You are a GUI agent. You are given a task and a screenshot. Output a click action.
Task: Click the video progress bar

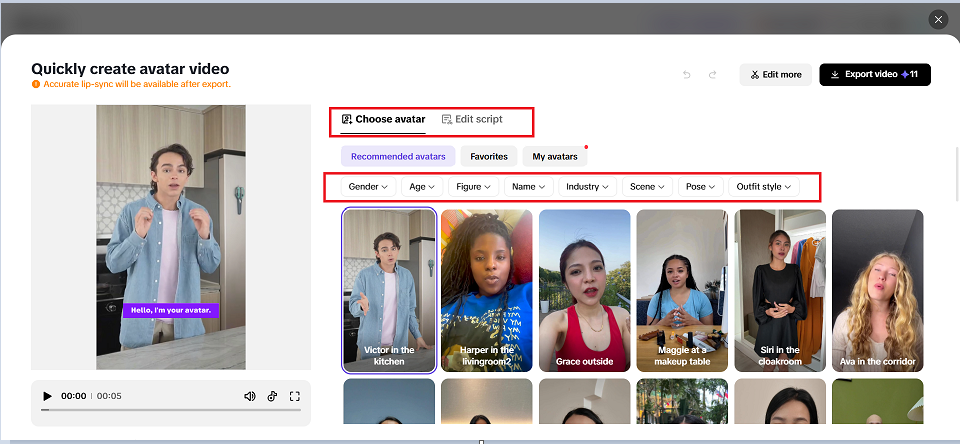pyautogui.click(x=170, y=410)
